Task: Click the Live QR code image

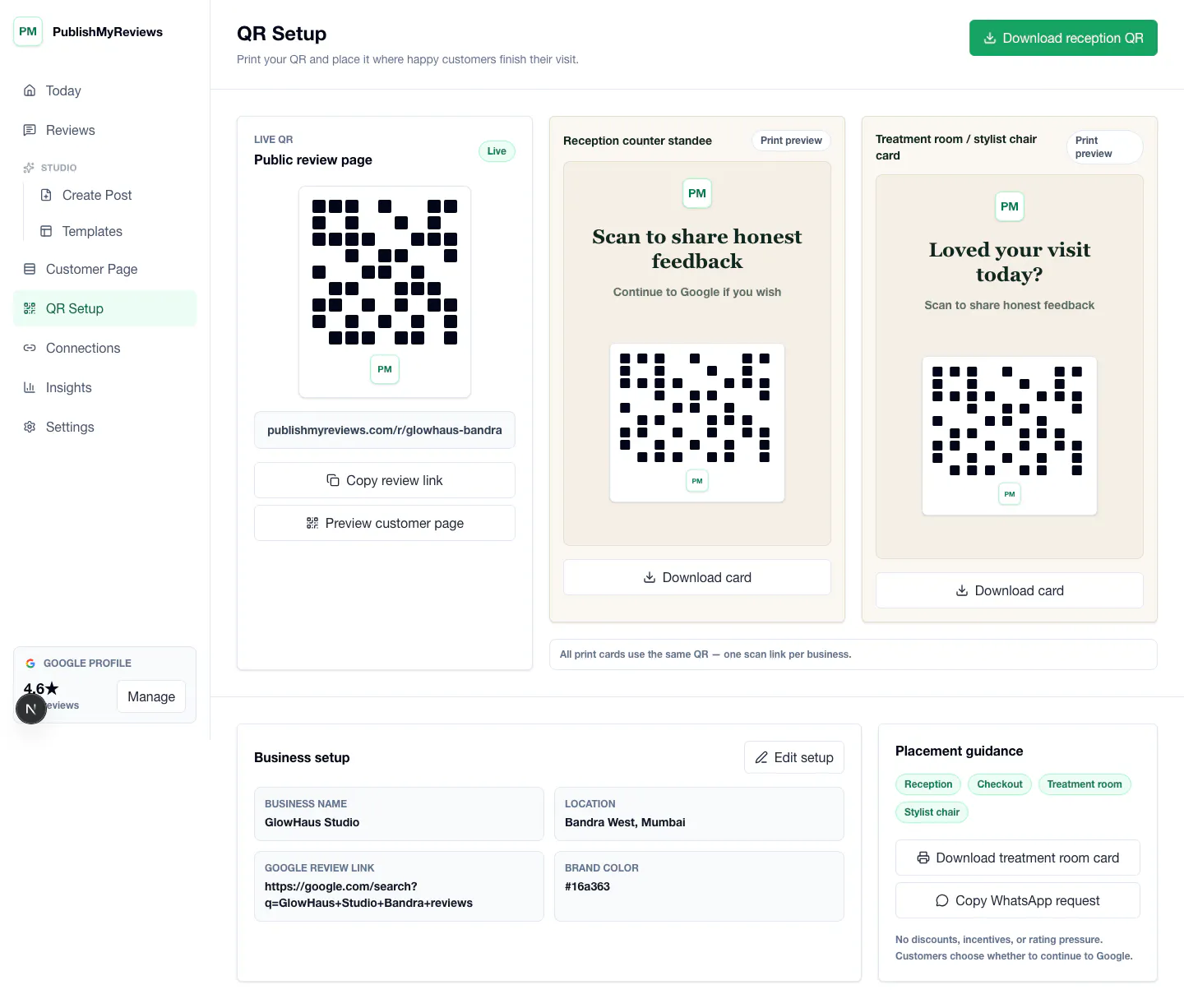Action: pyautogui.click(x=385, y=292)
